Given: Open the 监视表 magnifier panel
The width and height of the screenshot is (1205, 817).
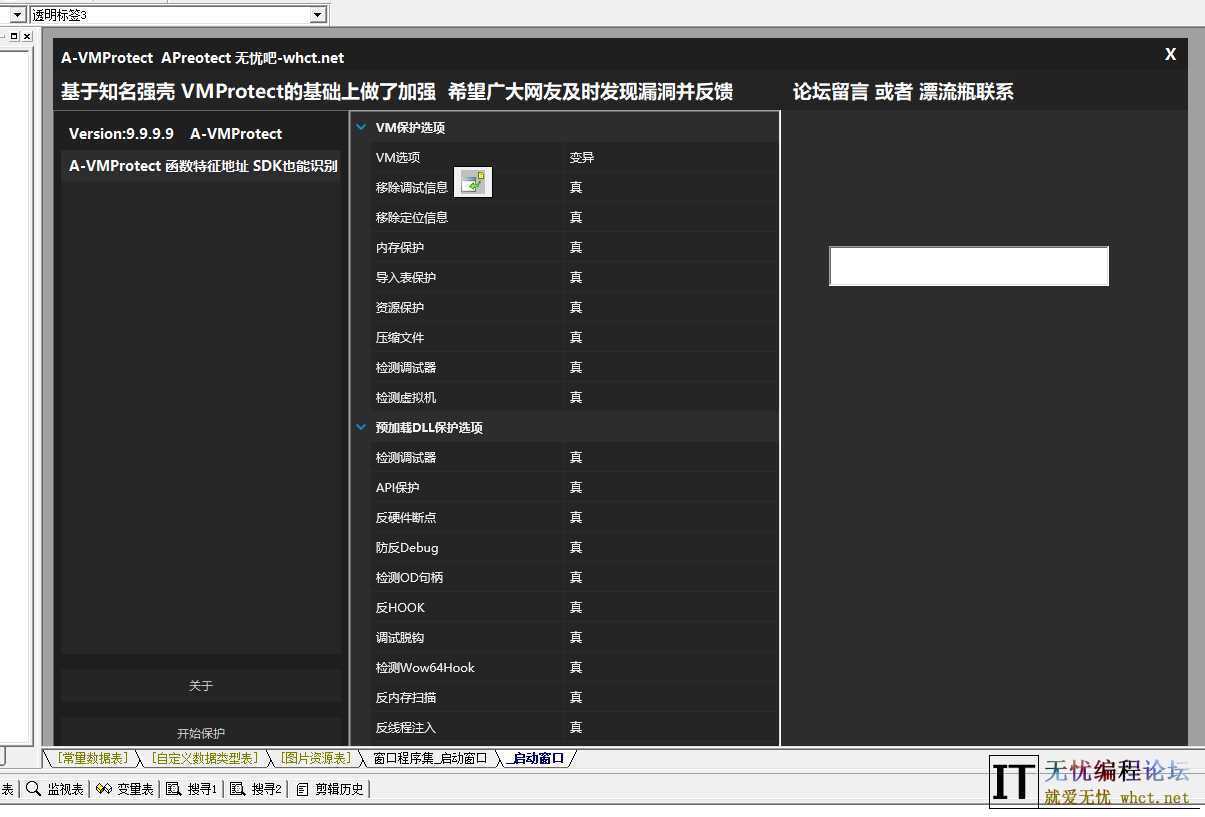Looking at the screenshot, I should click(56, 789).
